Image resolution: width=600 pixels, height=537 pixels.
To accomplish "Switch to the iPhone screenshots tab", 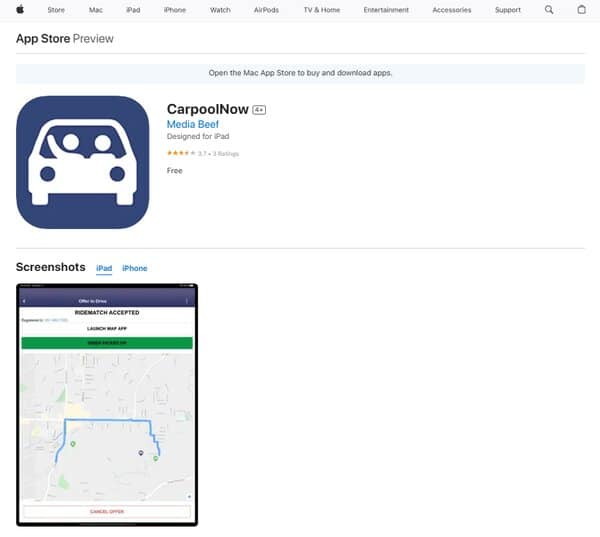I will 135,268.
